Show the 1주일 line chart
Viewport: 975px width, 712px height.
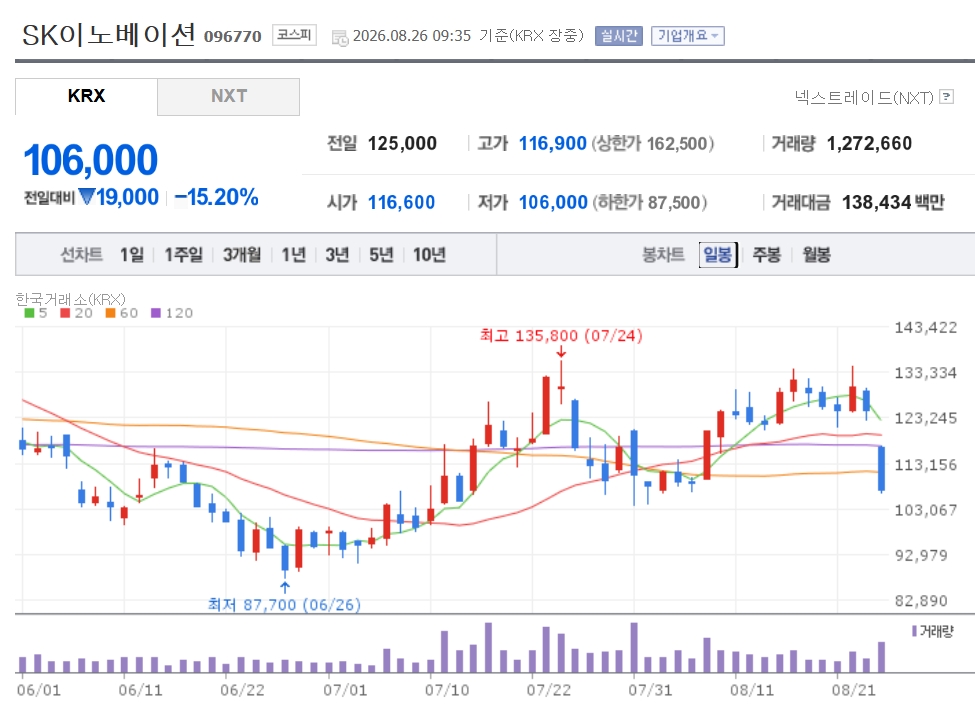click(x=183, y=254)
